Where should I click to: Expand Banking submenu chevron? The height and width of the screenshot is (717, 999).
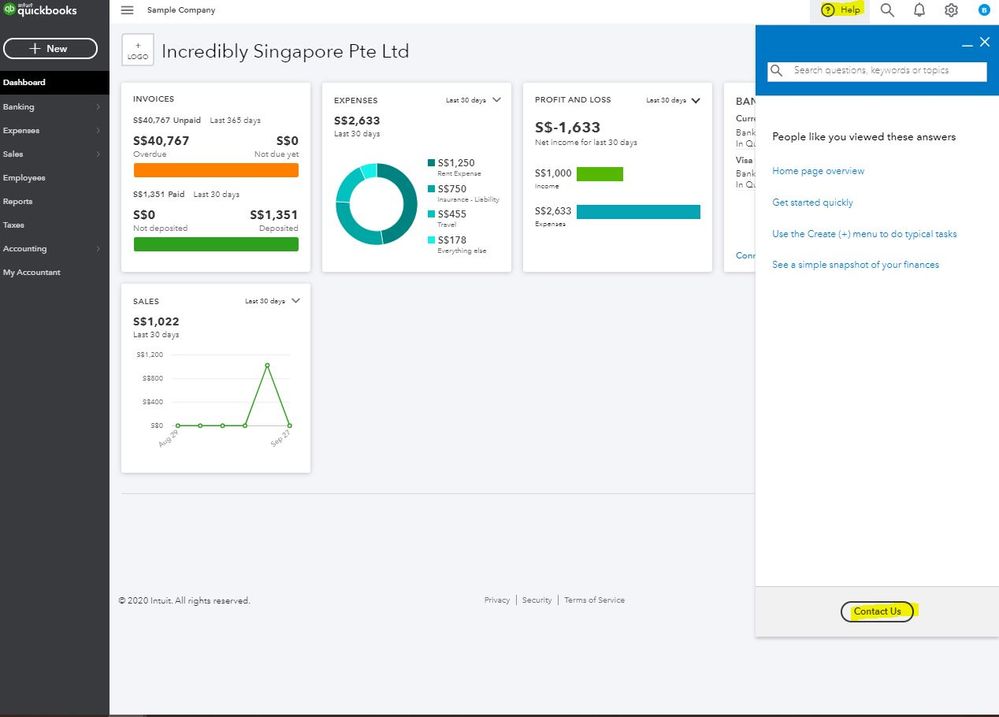(98, 106)
